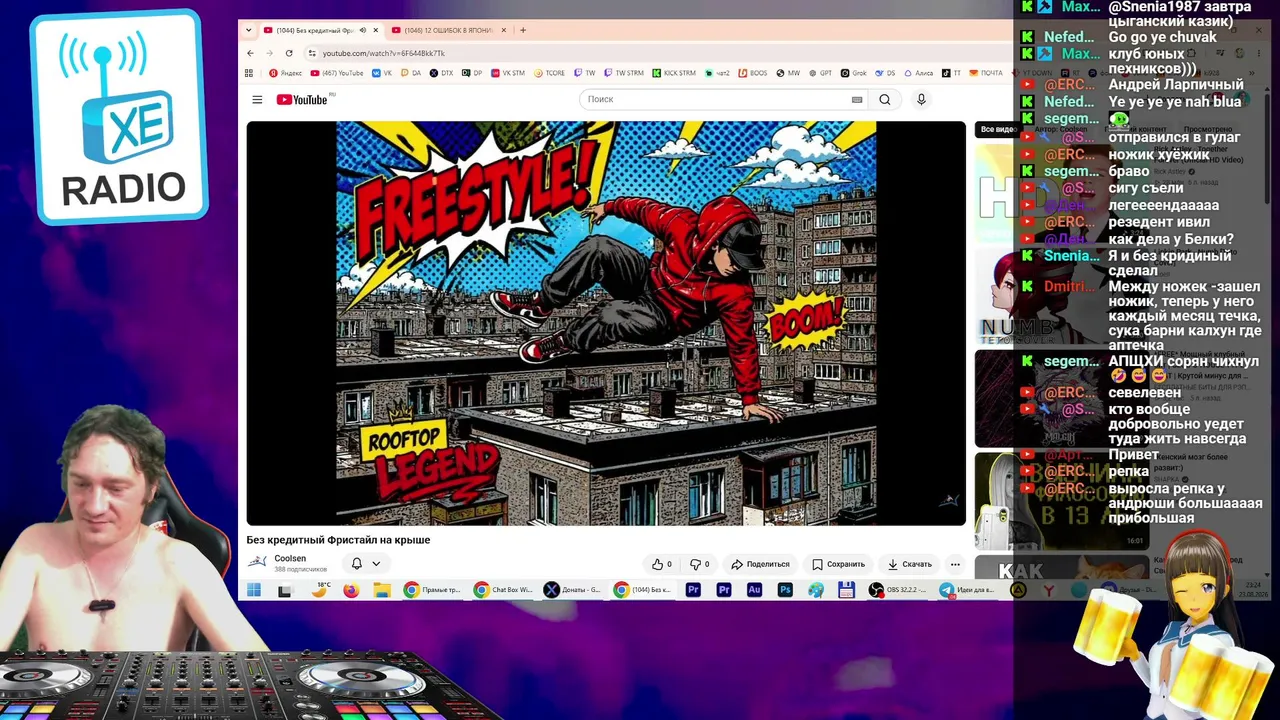Open the BOOS bookmark
The width and height of the screenshot is (1280, 720).
coord(752,73)
